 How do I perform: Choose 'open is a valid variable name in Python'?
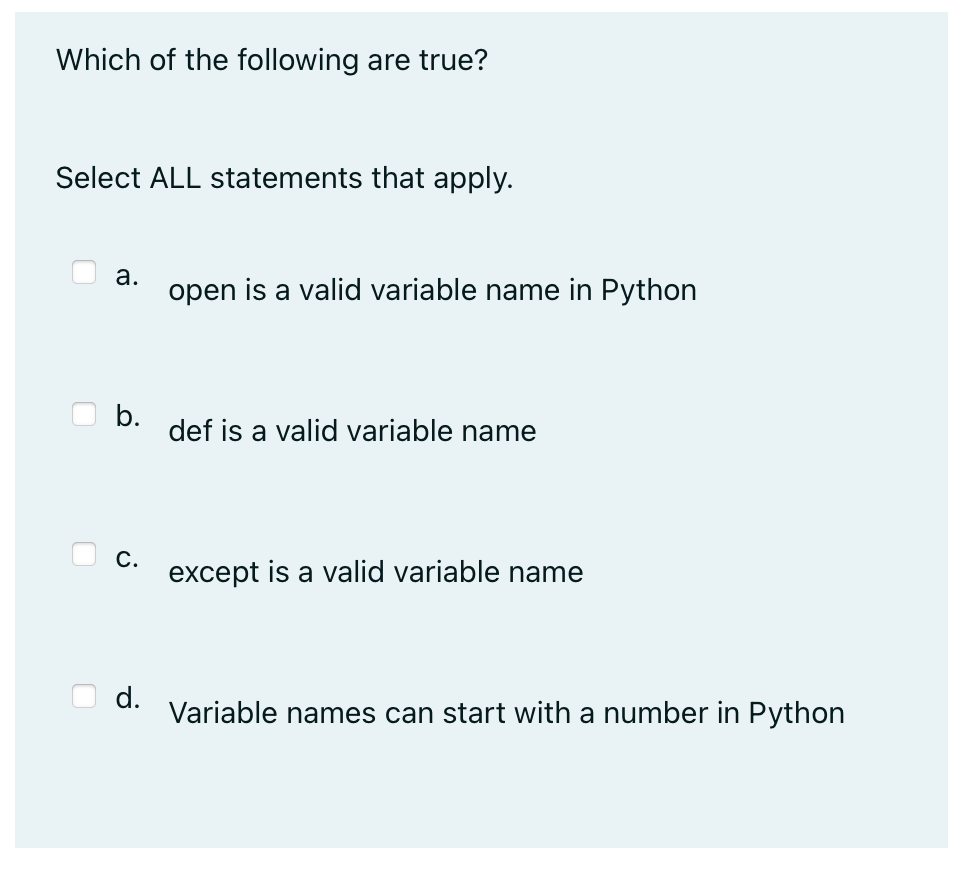pyautogui.click(x=432, y=290)
